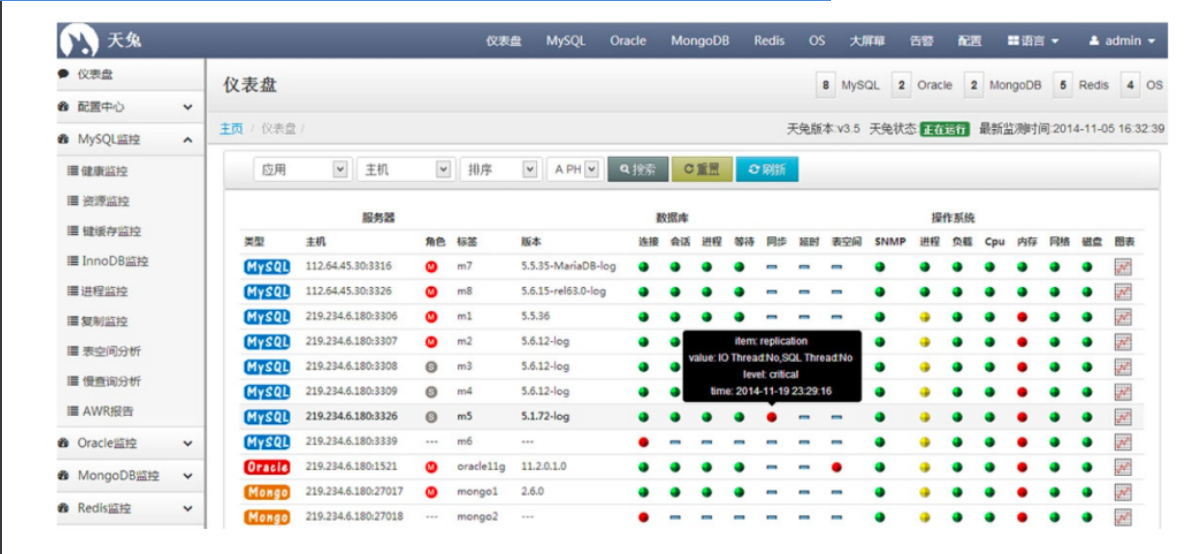
Task: Open 仪表盘 in top navigation
Action: coord(504,41)
